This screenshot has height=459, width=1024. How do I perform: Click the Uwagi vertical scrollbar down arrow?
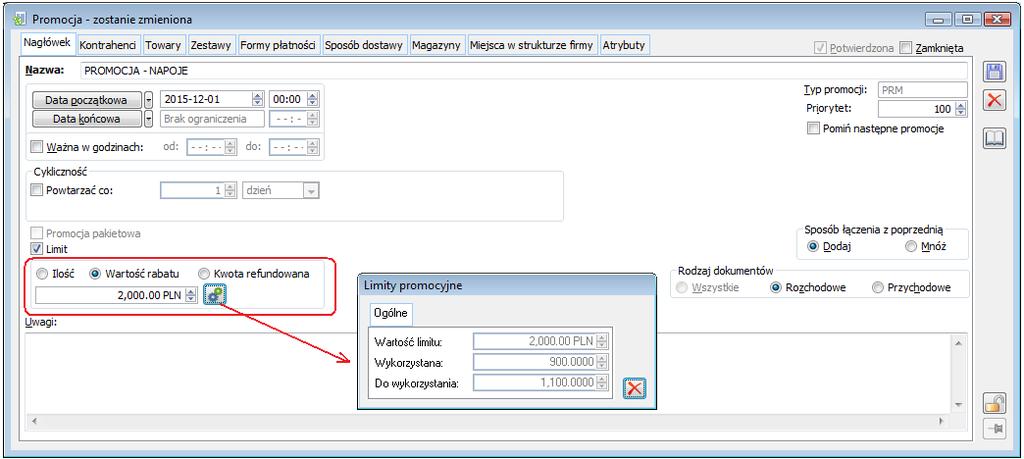pos(958,405)
